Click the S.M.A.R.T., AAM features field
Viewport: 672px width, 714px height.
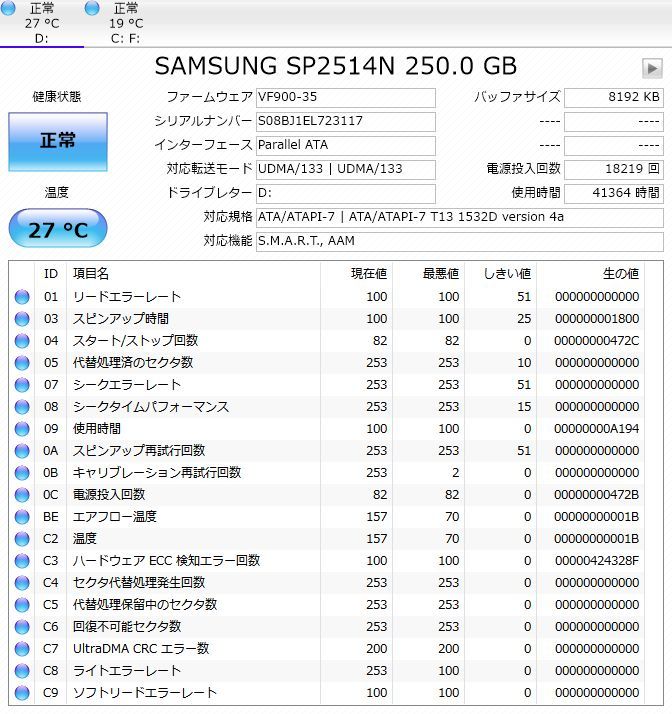tap(459, 241)
